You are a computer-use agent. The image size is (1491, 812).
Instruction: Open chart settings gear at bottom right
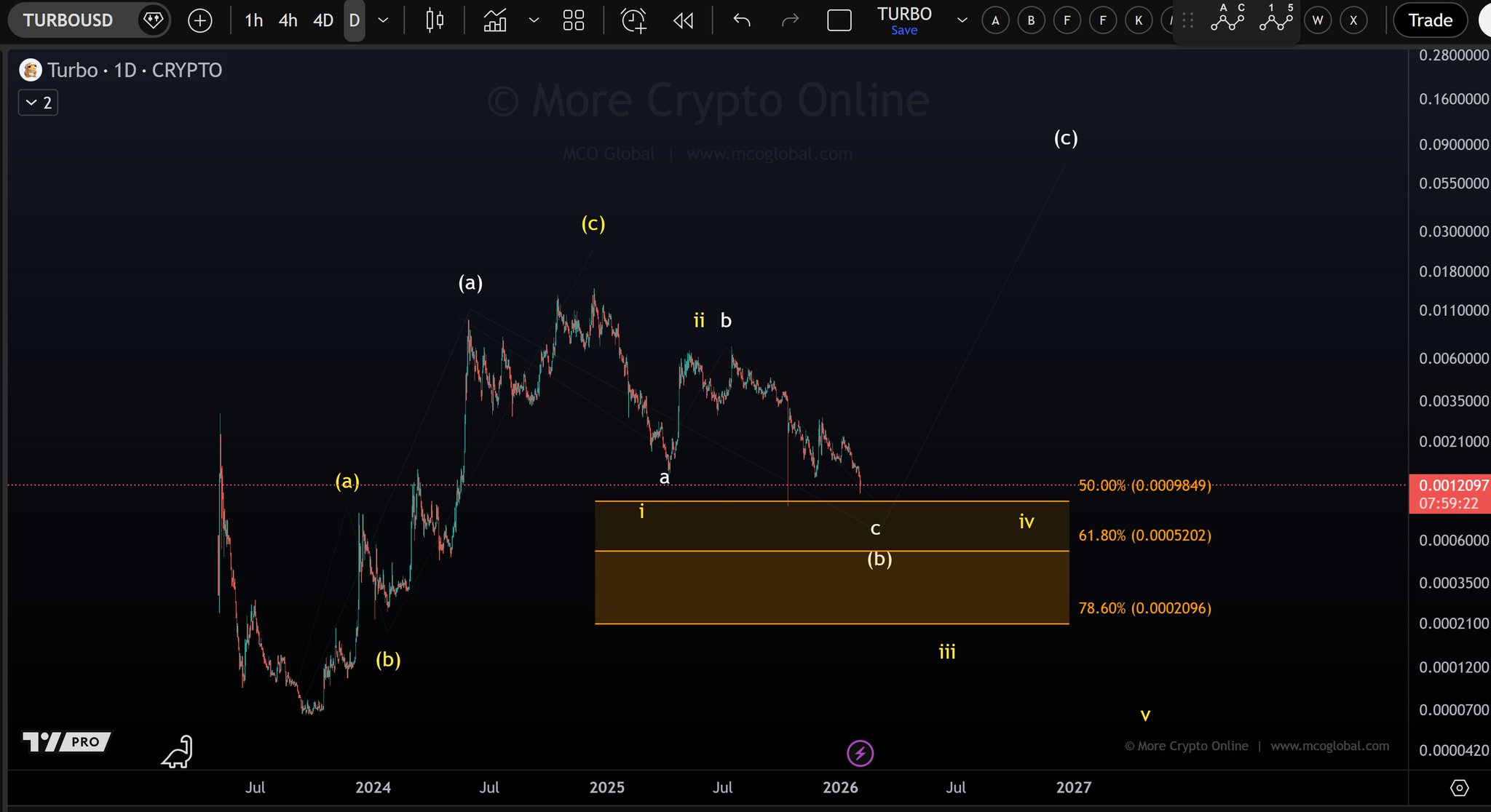tap(1459, 787)
